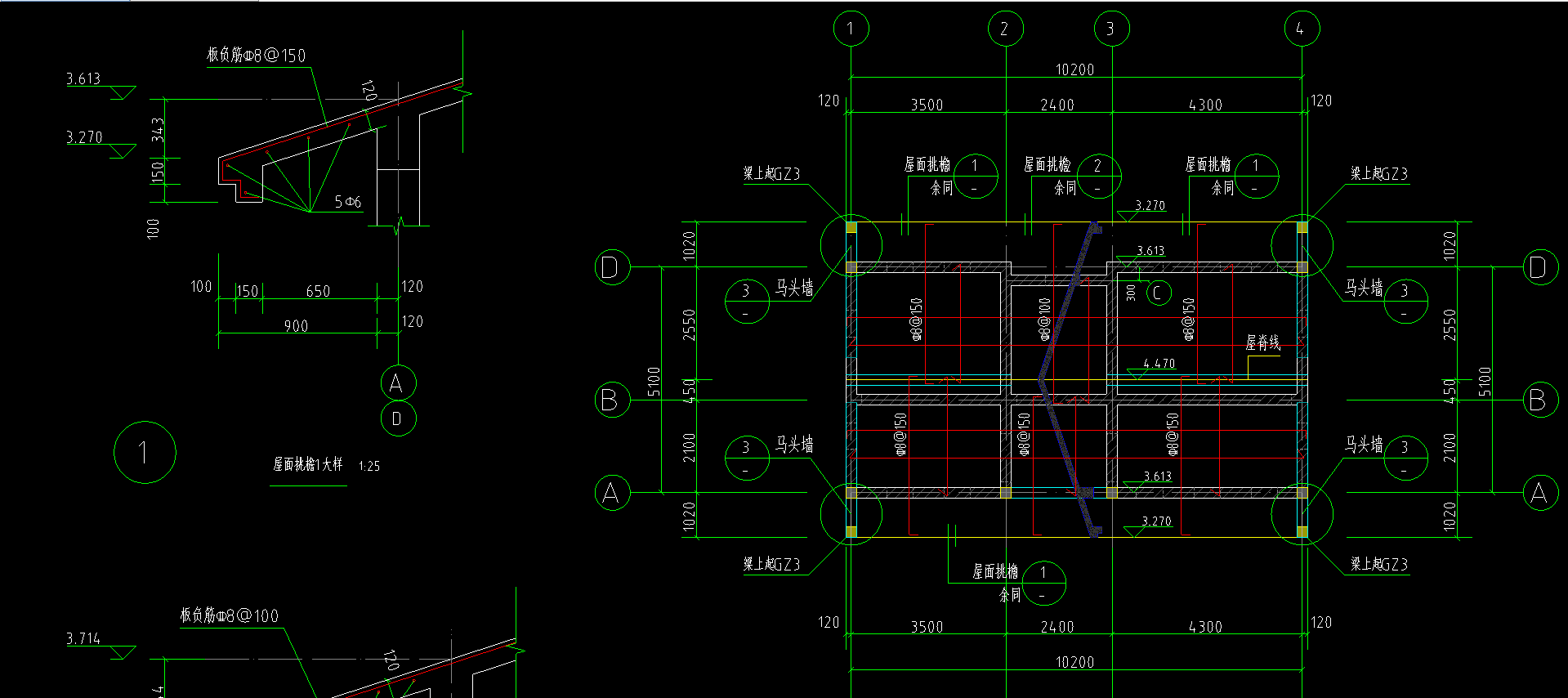Screen dimensions: 1568x698
Task: Click the '900' dimension in eave detail
Action: pos(296,326)
